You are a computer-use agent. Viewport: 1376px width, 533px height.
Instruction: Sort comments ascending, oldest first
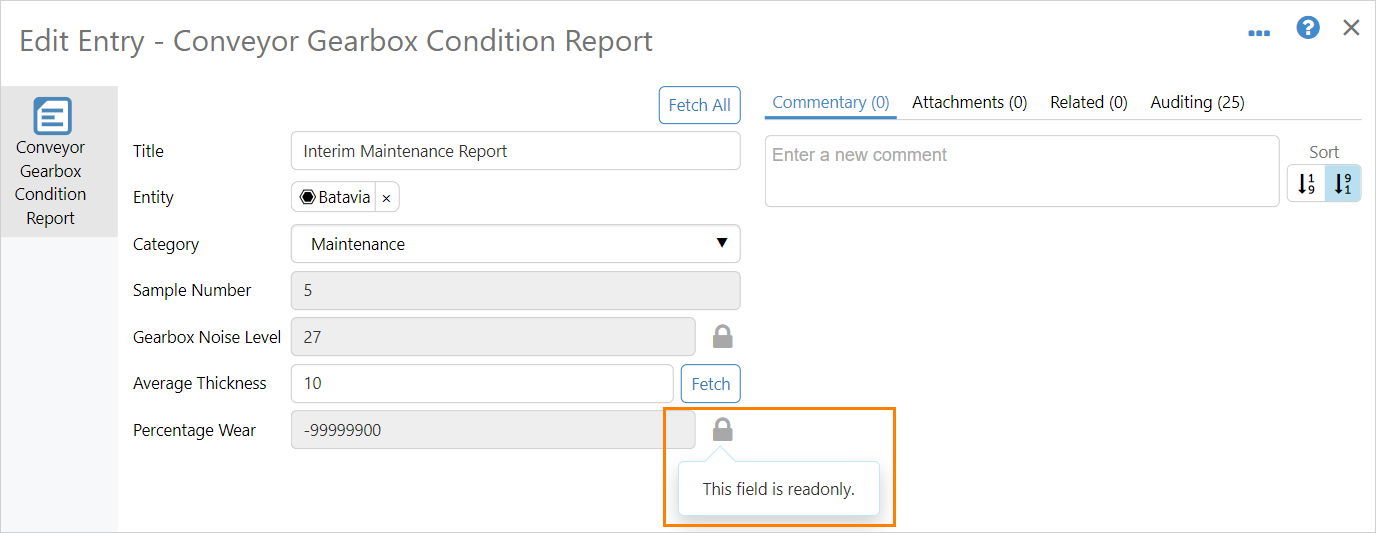[x=1306, y=184]
